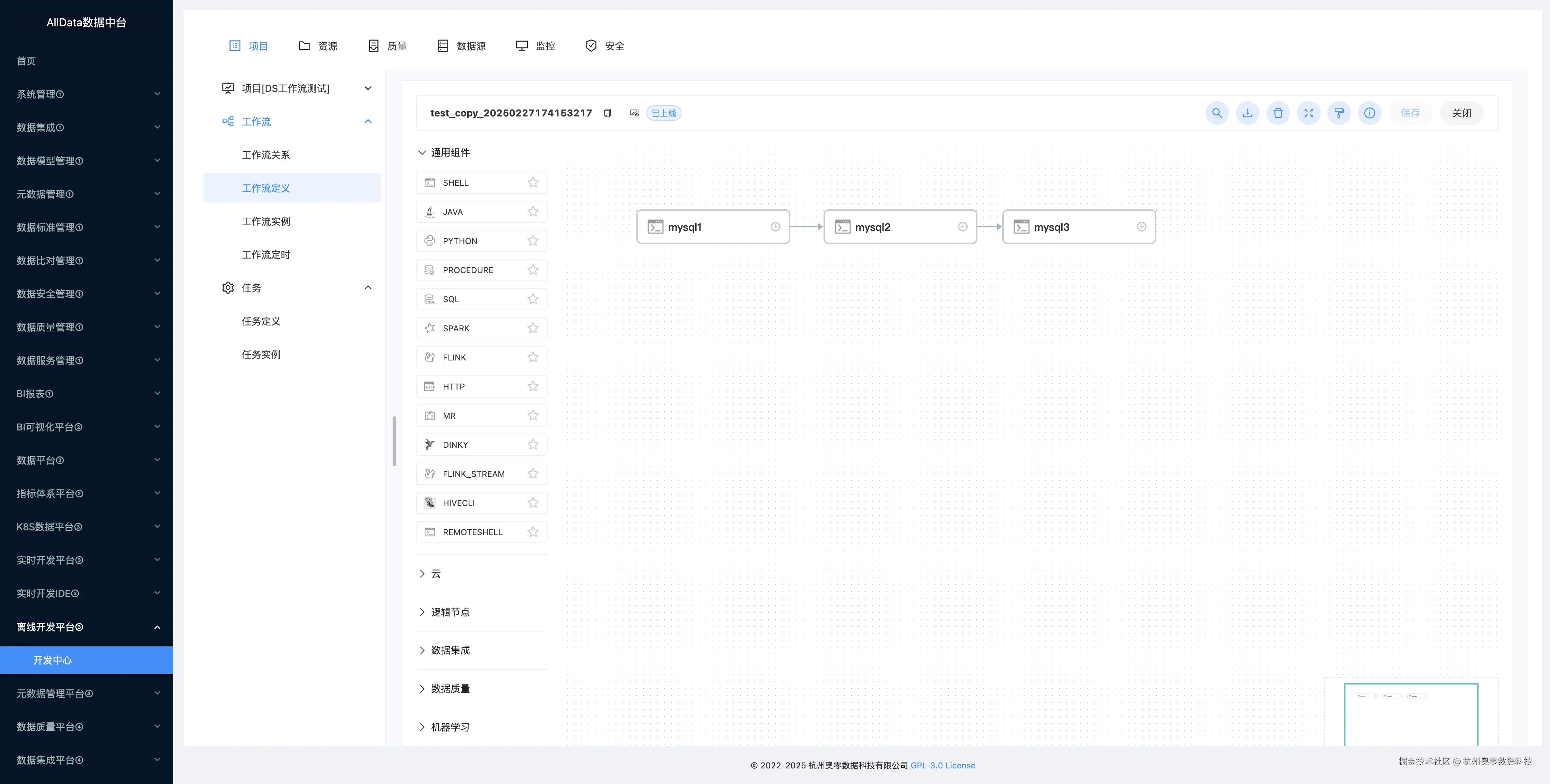Viewport: 1550px width, 784px height.
Task: Click the format paint-roller icon
Action: (1339, 113)
